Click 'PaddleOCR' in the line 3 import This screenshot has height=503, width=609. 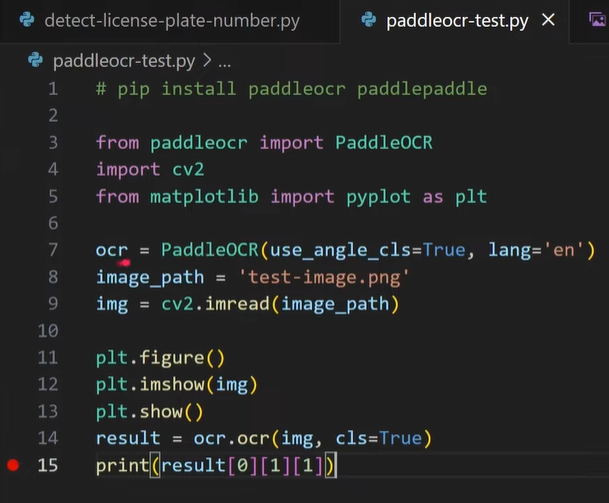pyautogui.click(x=384, y=143)
